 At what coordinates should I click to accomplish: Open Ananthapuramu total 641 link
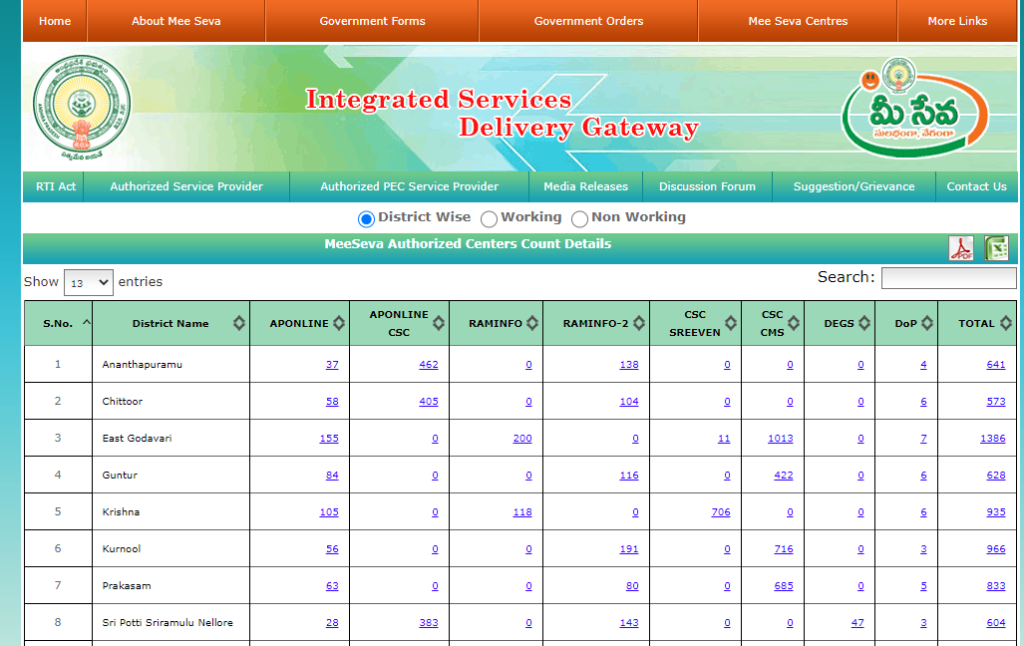pyautogui.click(x=996, y=364)
